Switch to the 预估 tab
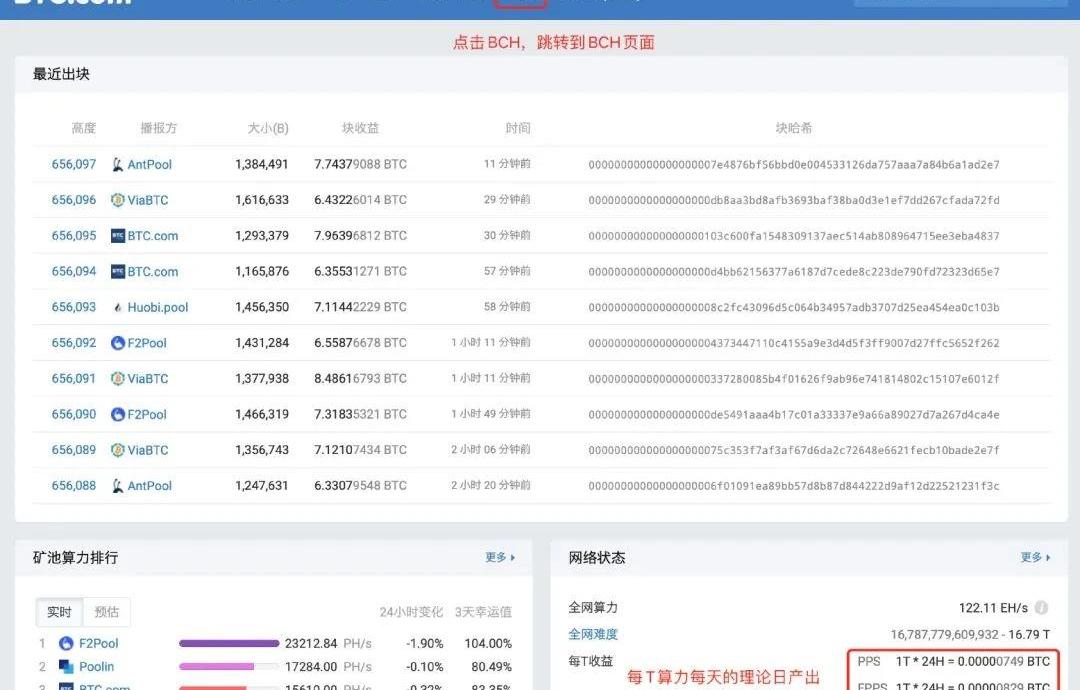Image resolution: width=1080 pixels, height=690 pixels. coord(107,612)
